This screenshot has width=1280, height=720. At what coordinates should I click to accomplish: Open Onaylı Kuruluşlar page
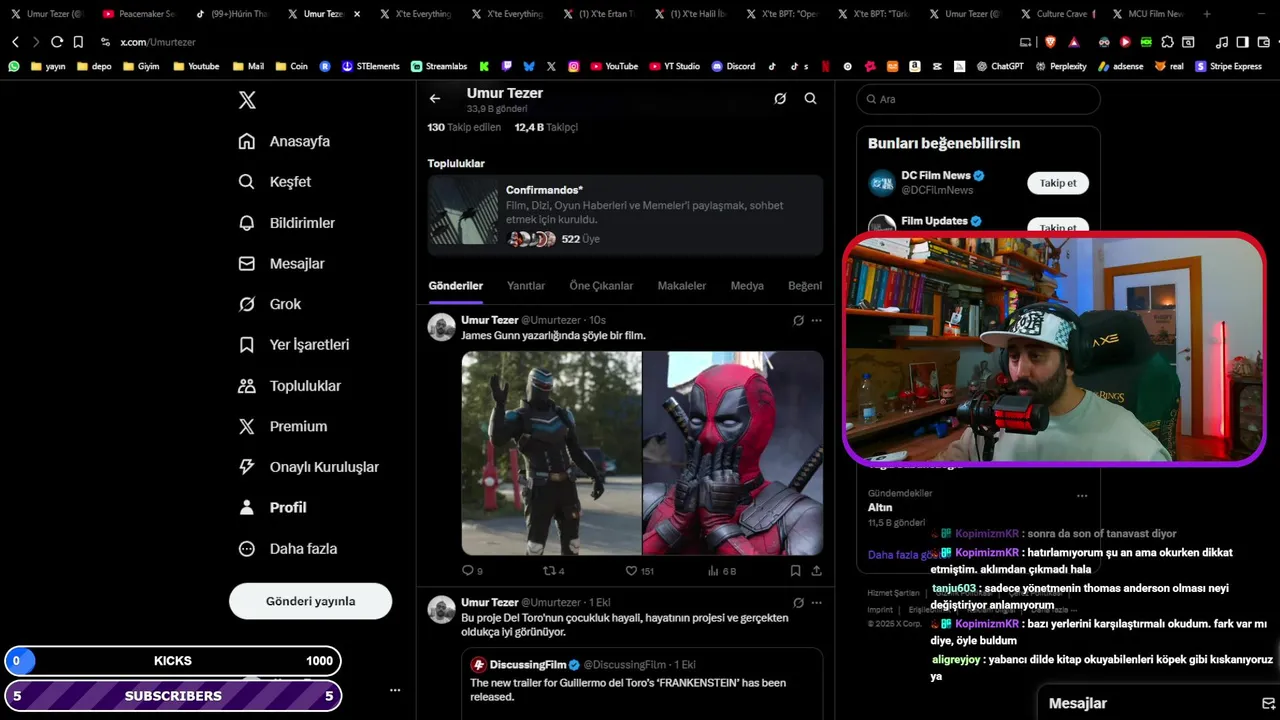click(x=308, y=467)
